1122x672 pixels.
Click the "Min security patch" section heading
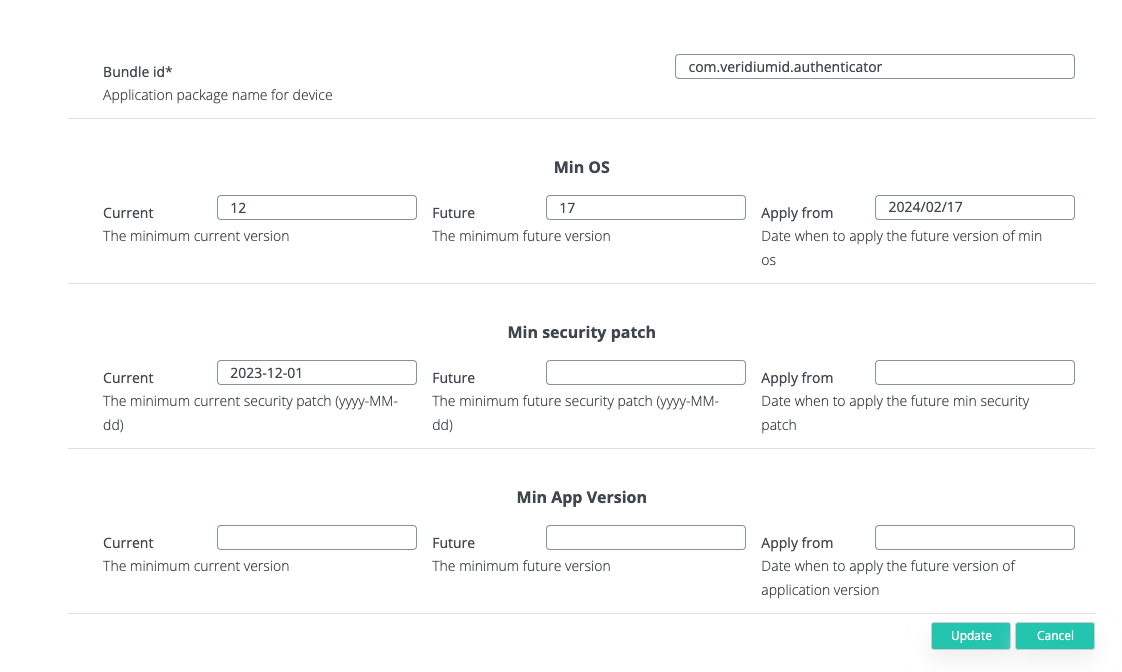pos(581,332)
